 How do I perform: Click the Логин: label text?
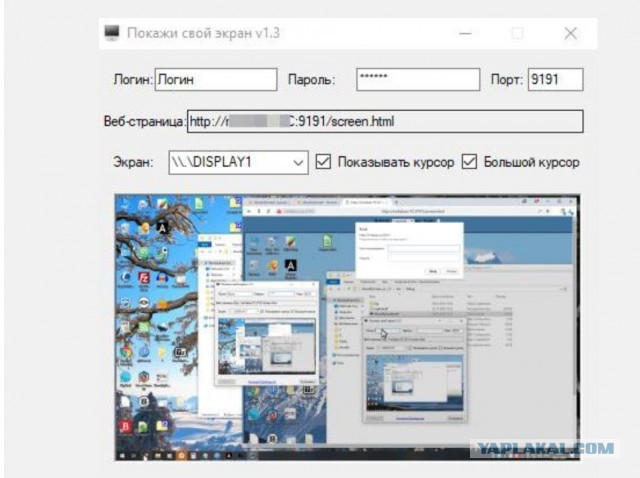133,79
